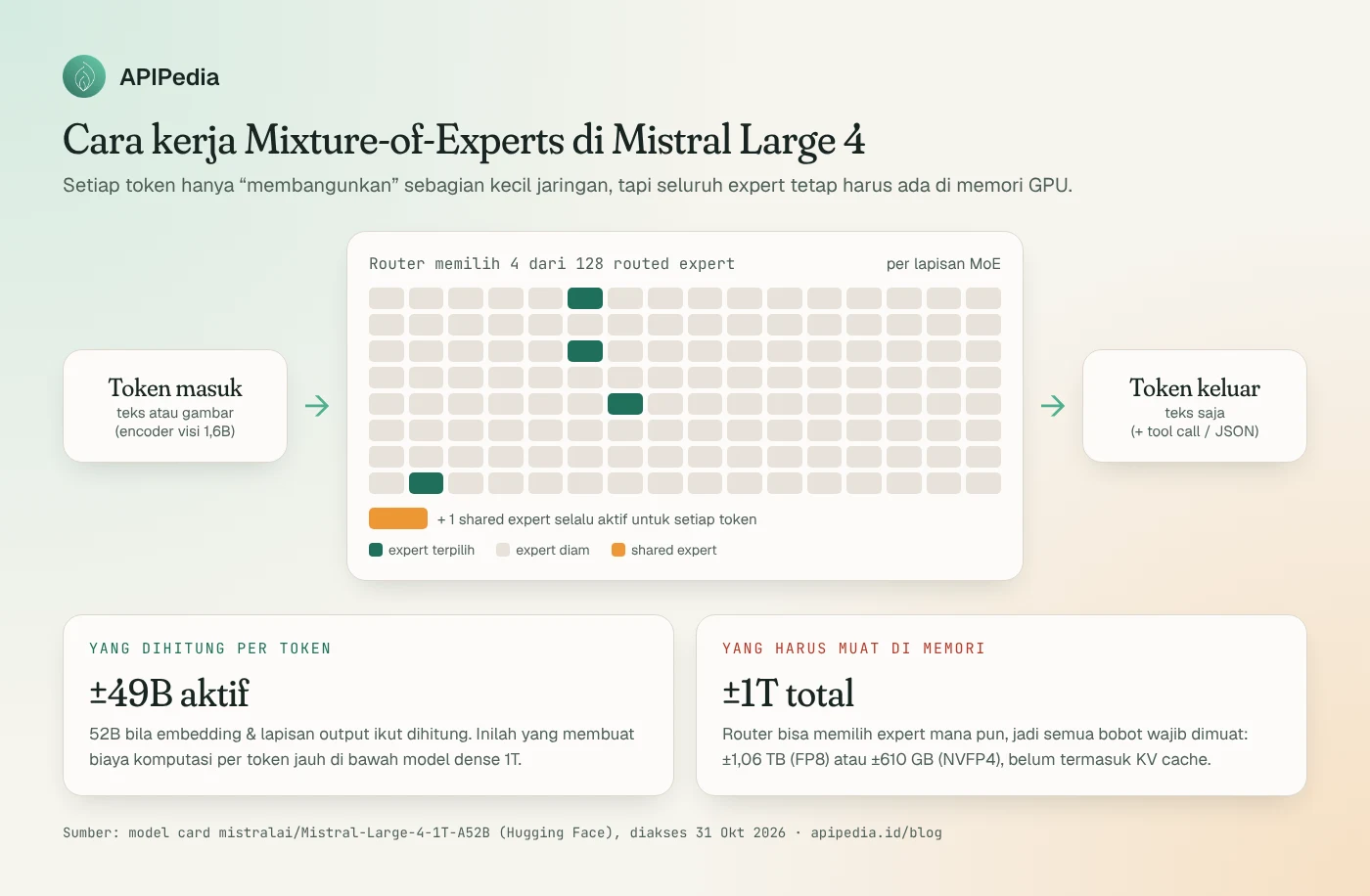Select the 'Token masuk' card

coord(175,406)
